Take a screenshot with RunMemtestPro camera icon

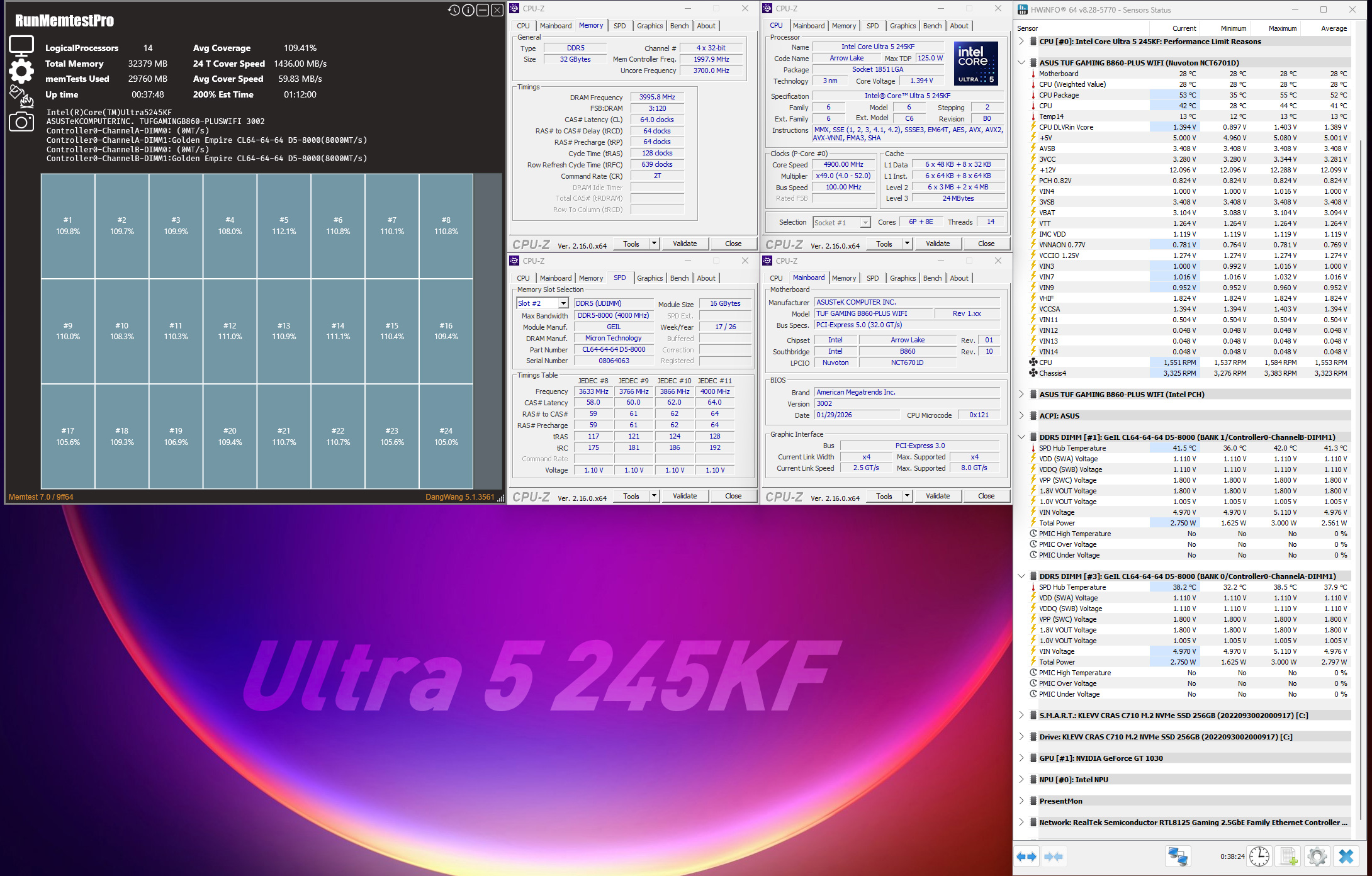coord(21,121)
